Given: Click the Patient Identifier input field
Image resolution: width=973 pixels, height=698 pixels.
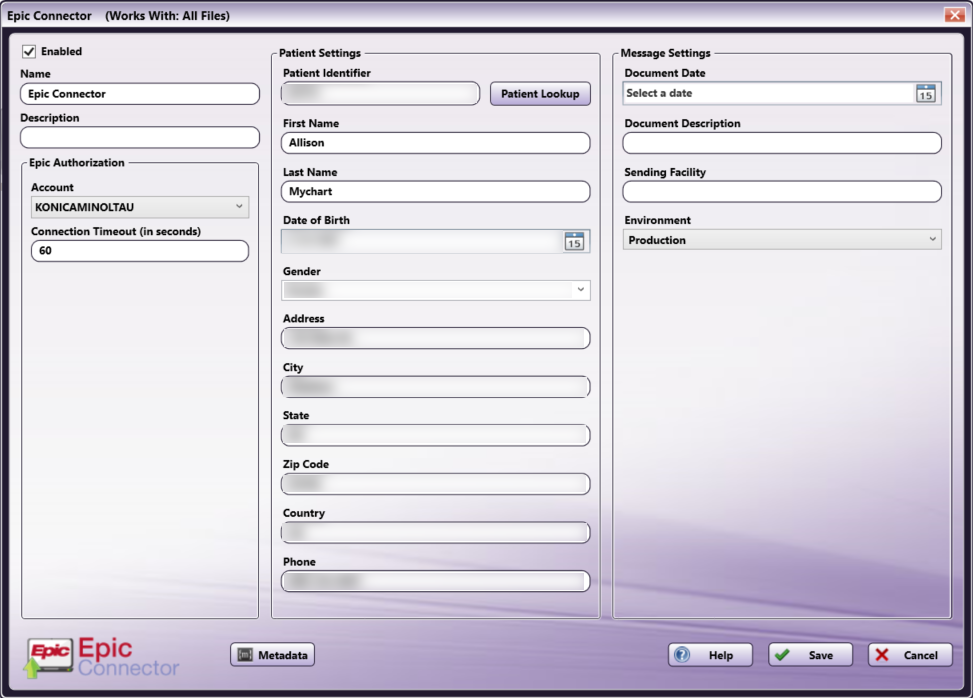Looking at the screenshot, I should tap(380, 94).
